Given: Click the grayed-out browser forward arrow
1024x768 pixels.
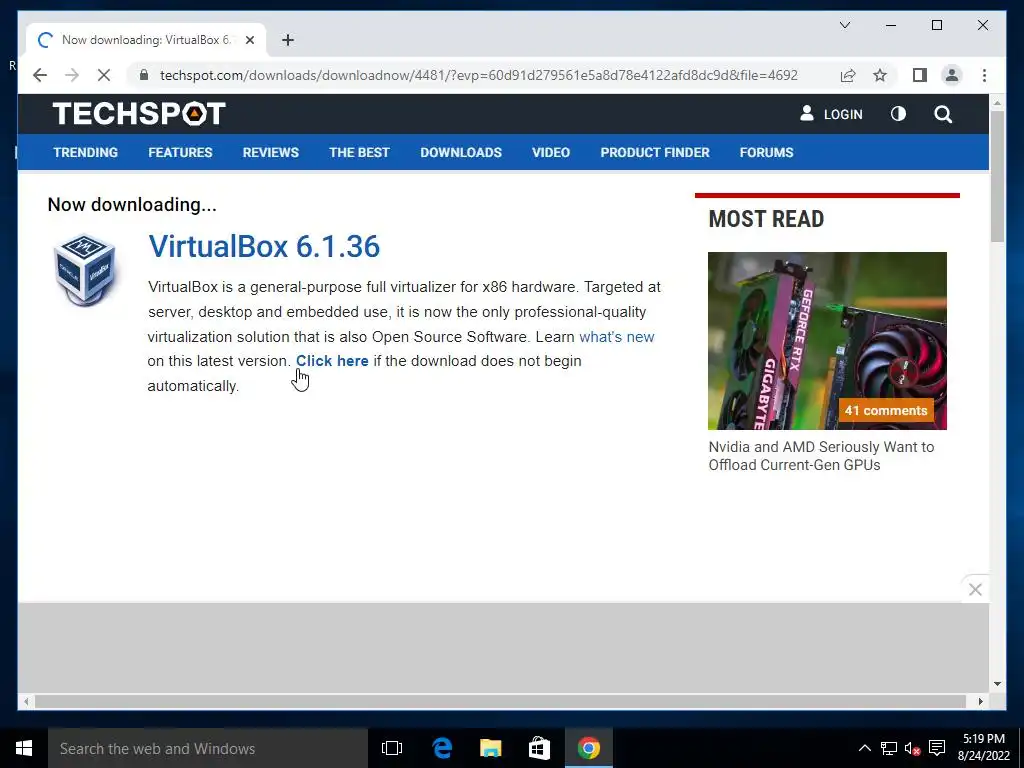Looking at the screenshot, I should [72, 75].
